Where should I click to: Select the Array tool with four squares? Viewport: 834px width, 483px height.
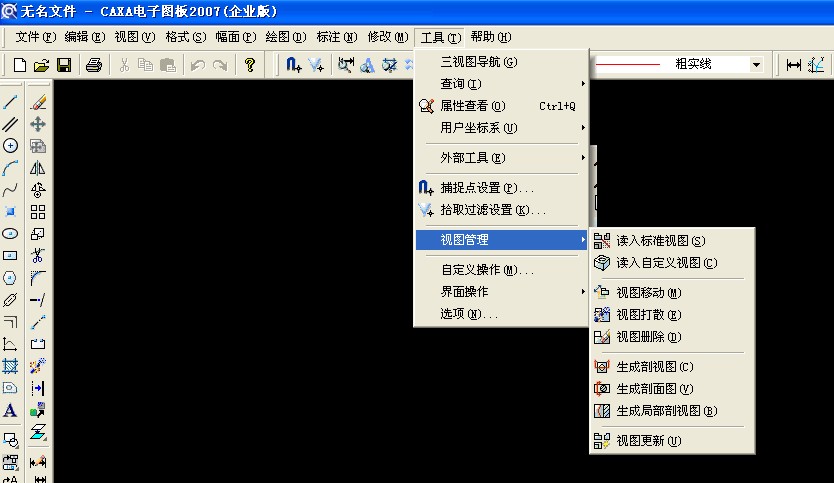[x=38, y=212]
